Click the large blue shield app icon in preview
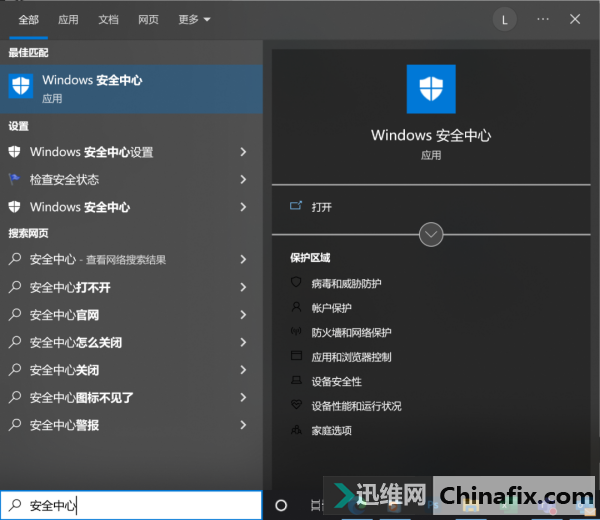This screenshot has height=520, width=600. coord(431,89)
